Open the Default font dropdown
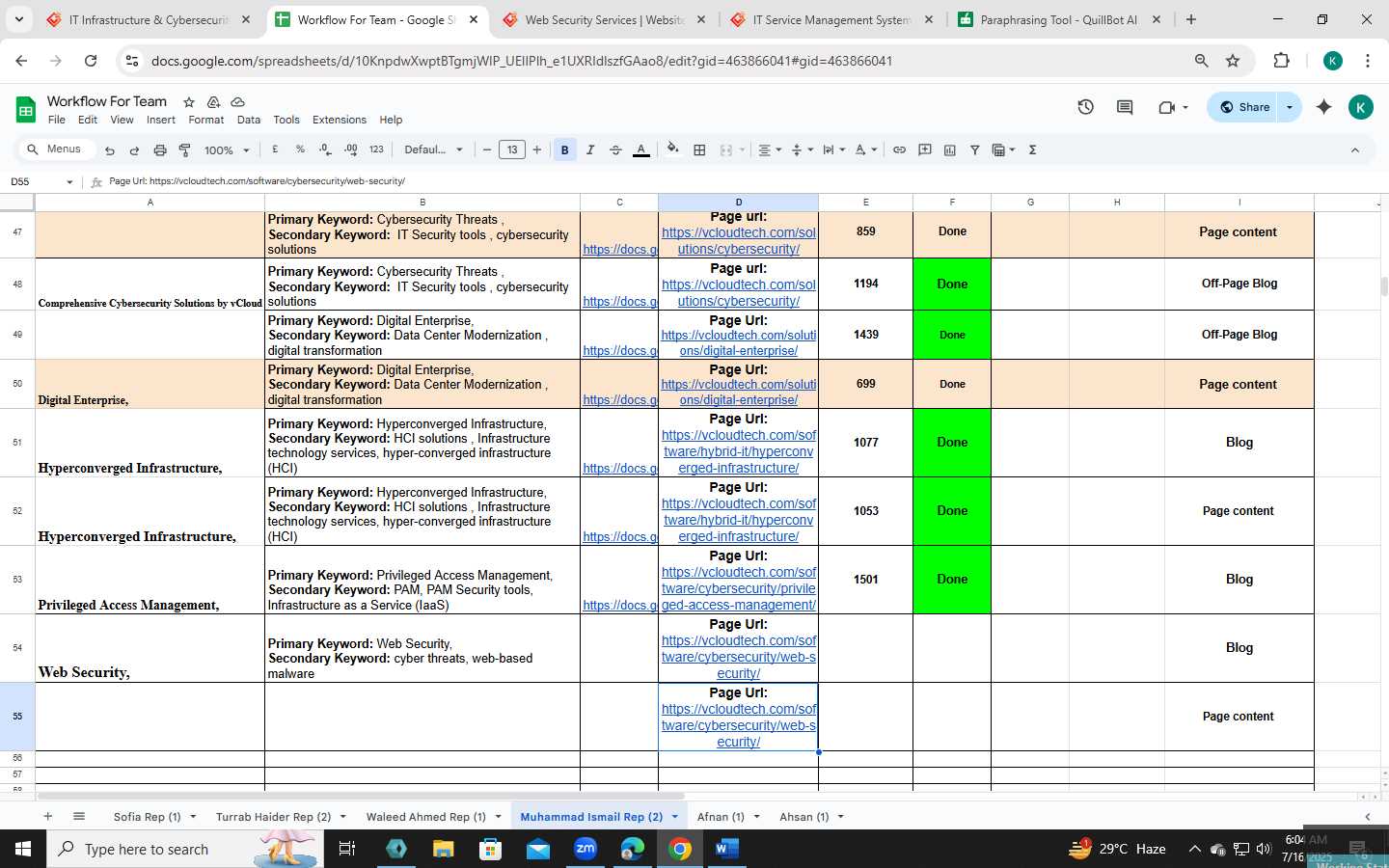Screen dimensions: 1389x868 433,149
